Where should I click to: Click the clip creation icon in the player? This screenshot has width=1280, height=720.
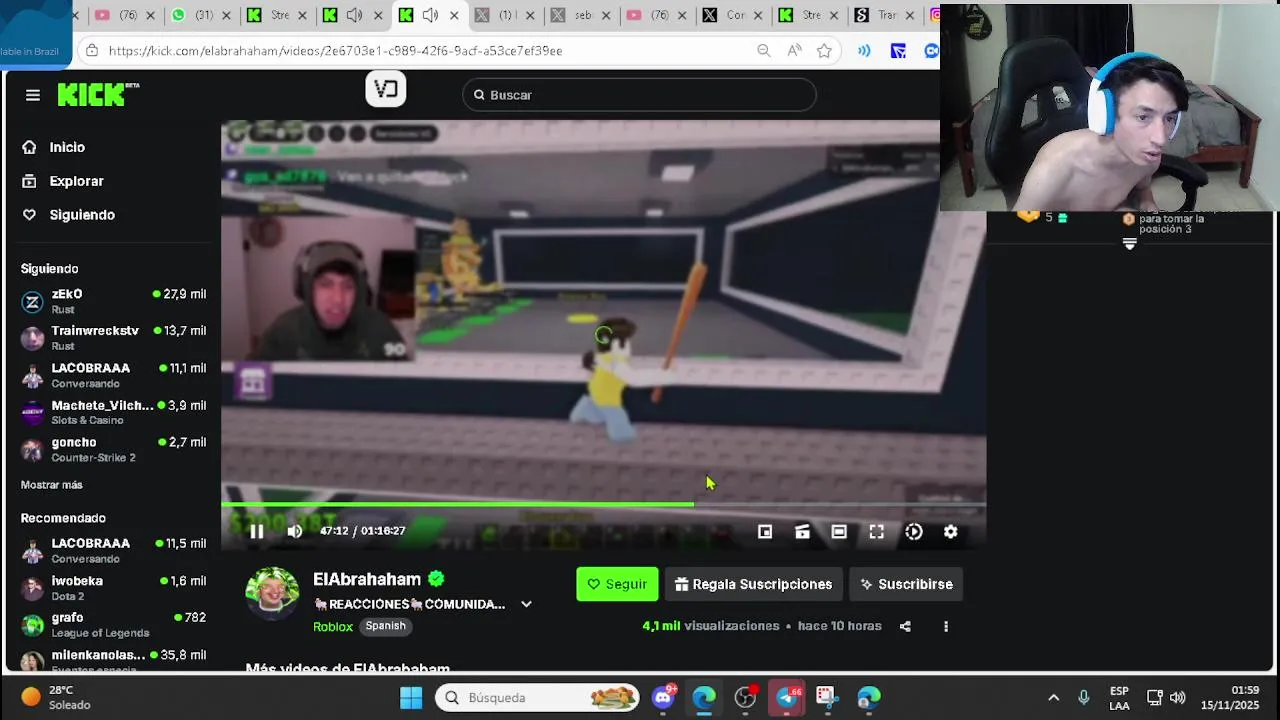[802, 532]
